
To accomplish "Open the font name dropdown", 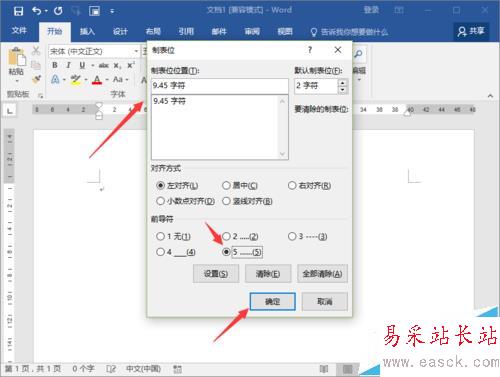I will pyautogui.click(x=136, y=51).
